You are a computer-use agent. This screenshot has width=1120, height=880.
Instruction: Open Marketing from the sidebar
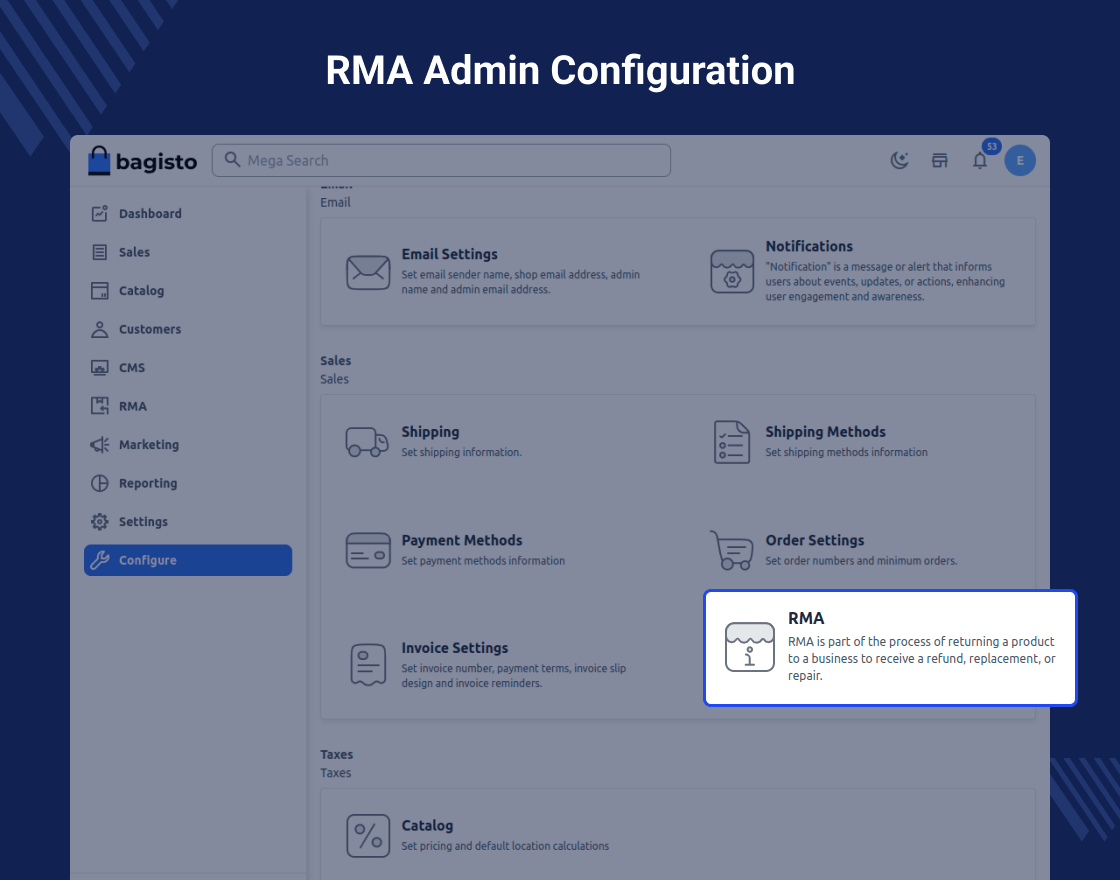pyautogui.click(x=148, y=445)
